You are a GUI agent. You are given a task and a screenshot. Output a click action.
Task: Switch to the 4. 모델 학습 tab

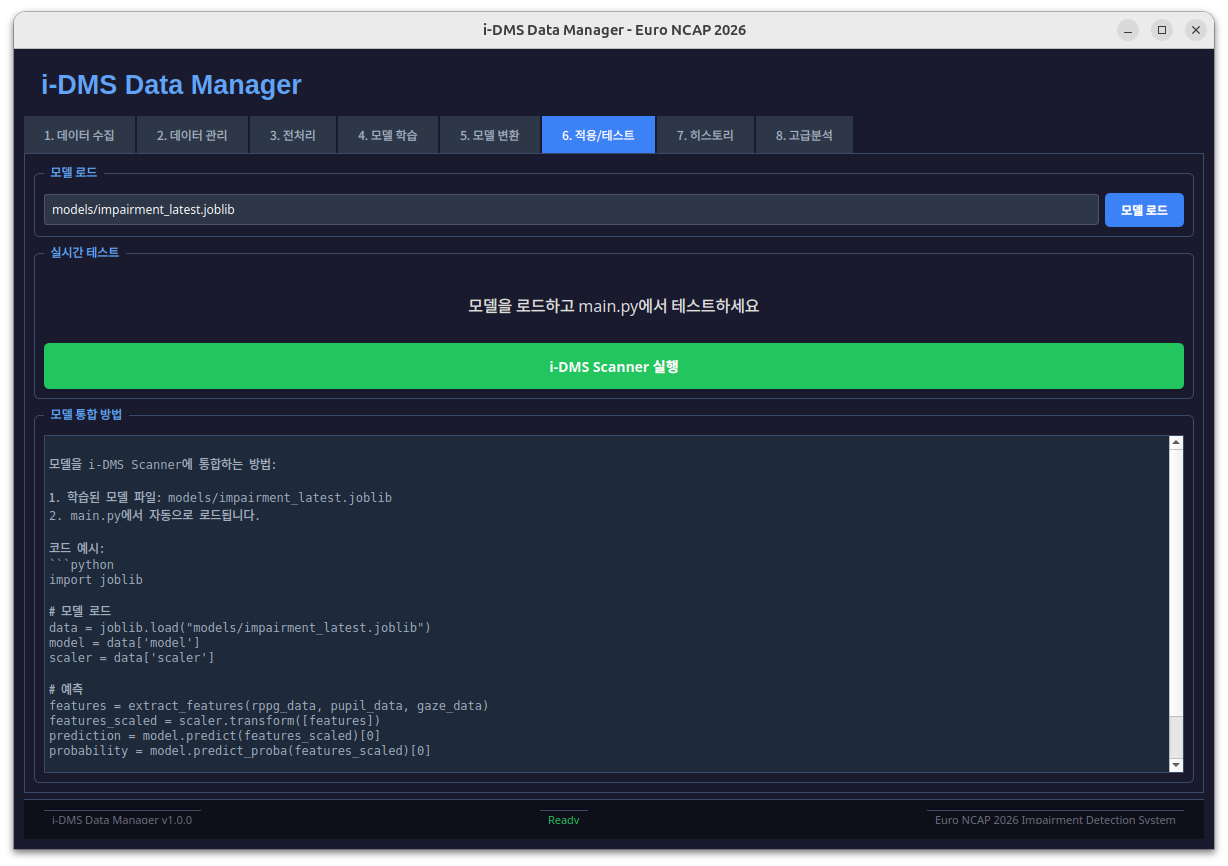[388, 134]
